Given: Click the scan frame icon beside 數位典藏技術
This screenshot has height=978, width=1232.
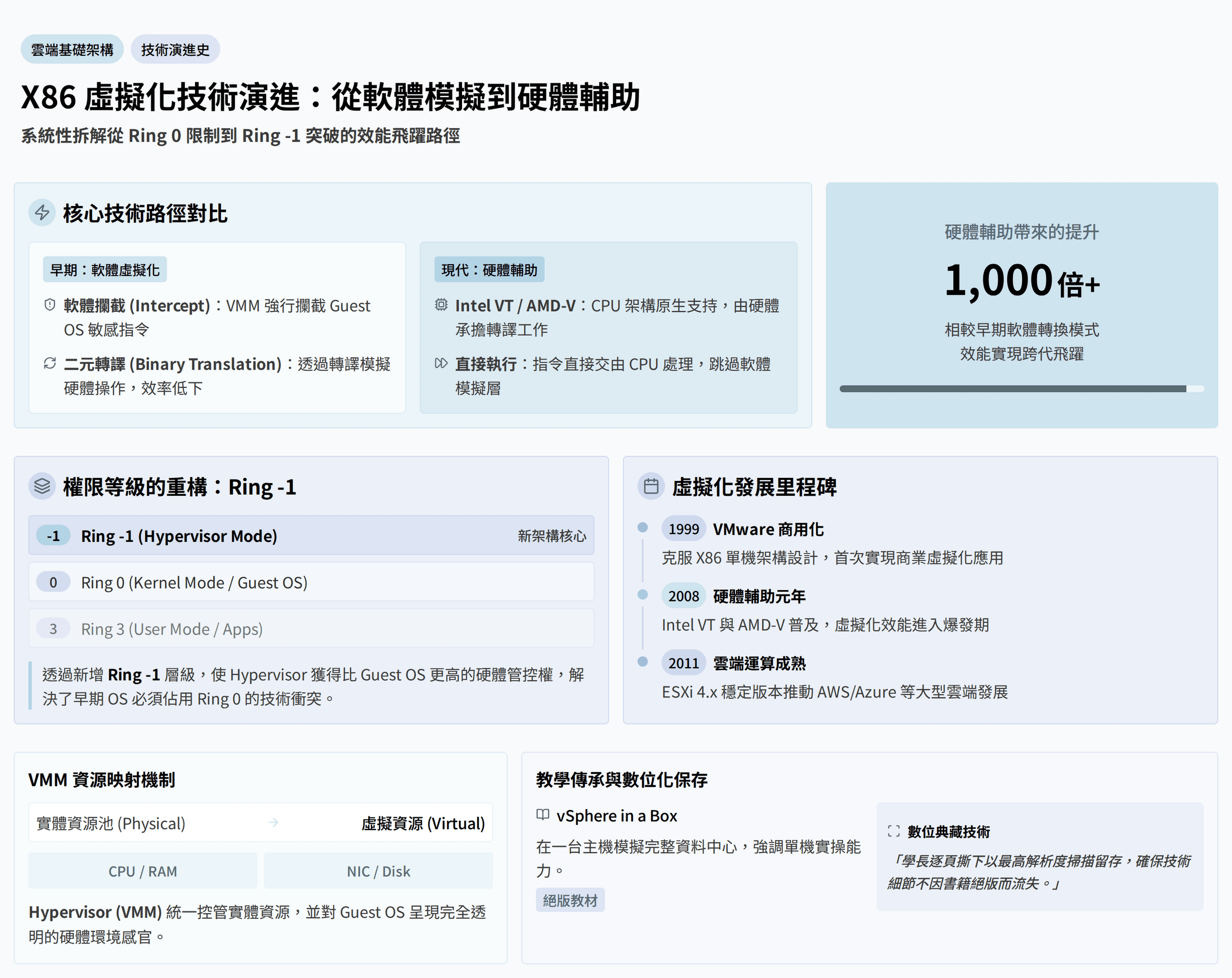Looking at the screenshot, I should 894,831.
